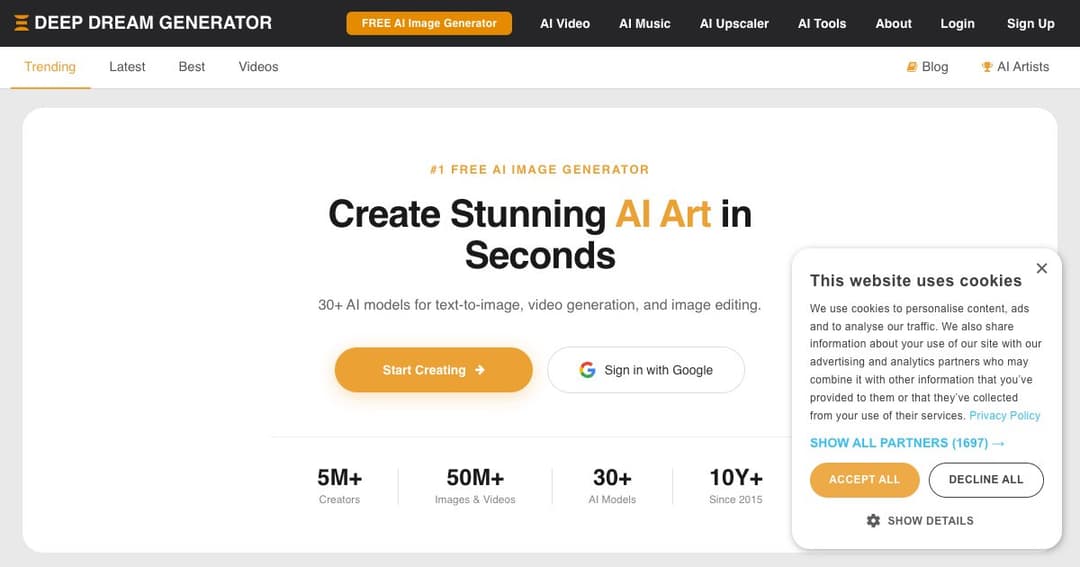Image resolution: width=1080 pixels, height=567 pixels.
Task: Open the Blog book icon
Action: click(911, 67)
